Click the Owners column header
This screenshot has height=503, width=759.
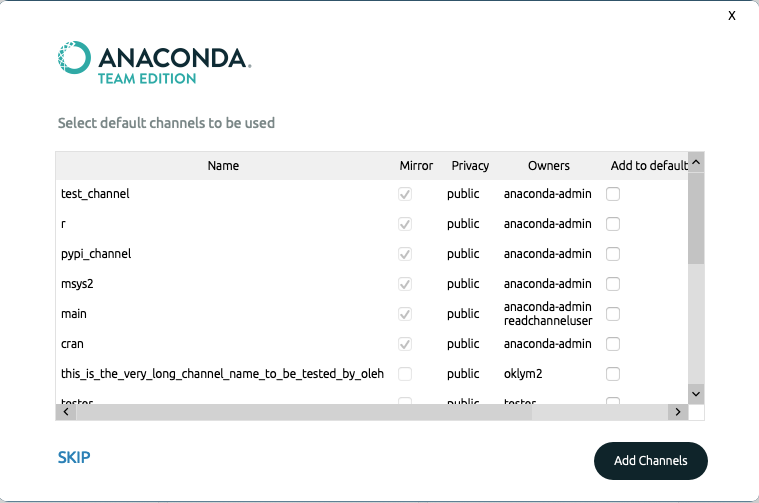point(548,166)
